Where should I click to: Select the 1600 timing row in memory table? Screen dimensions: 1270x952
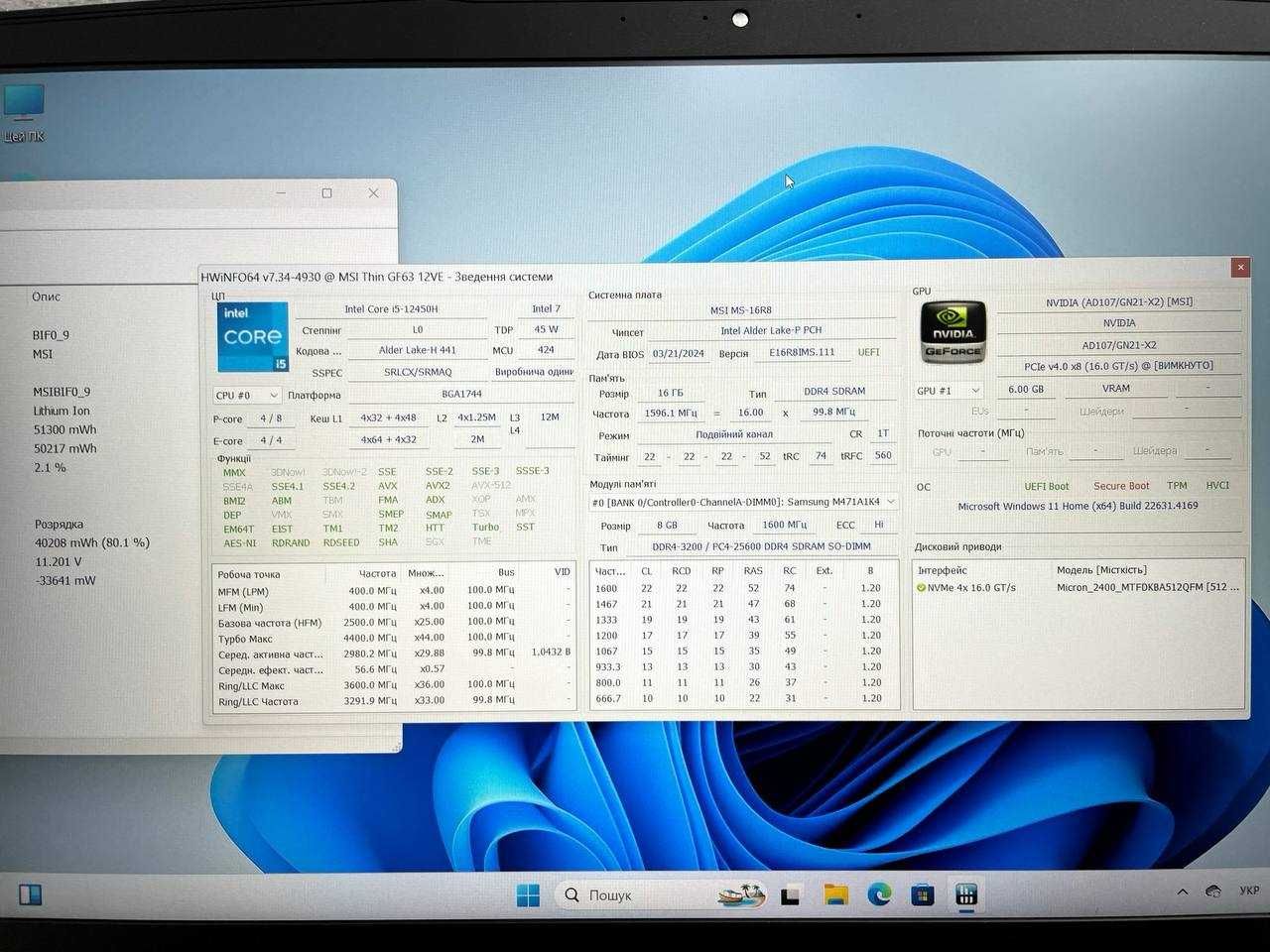point(744,588)
